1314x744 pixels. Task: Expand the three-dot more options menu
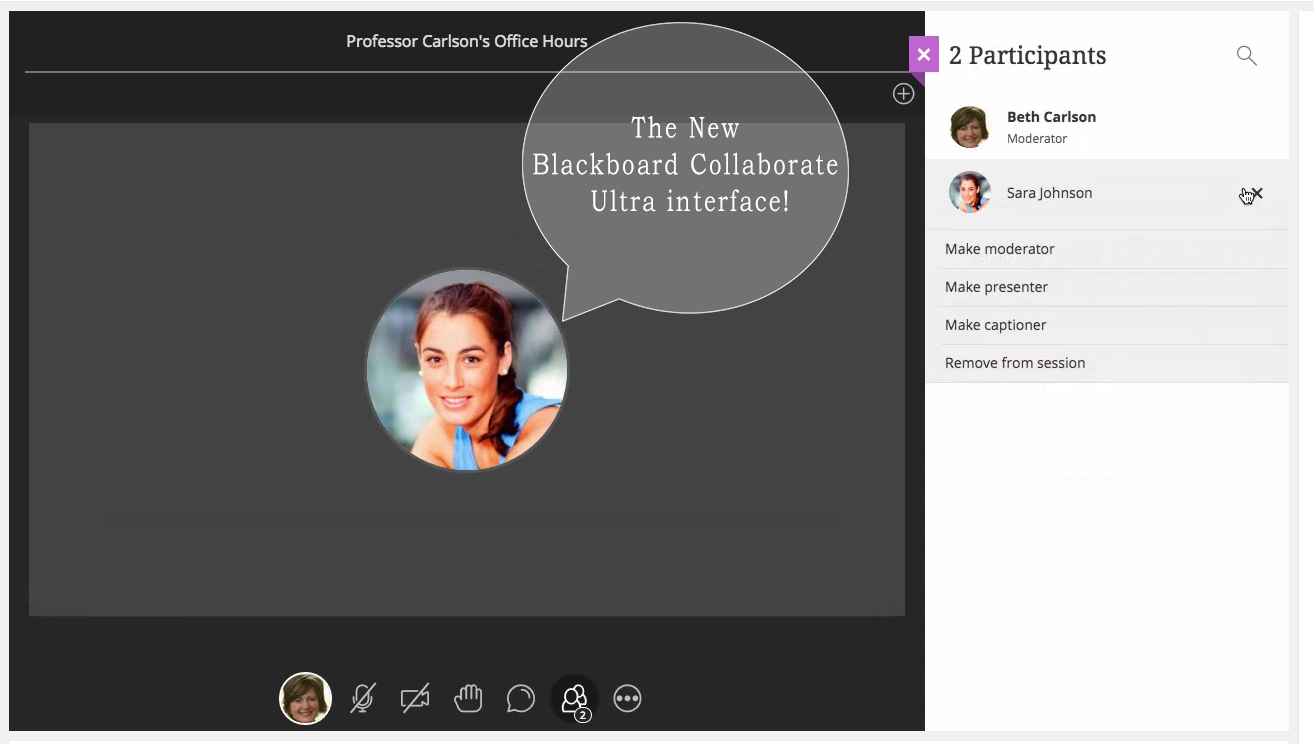627,698
